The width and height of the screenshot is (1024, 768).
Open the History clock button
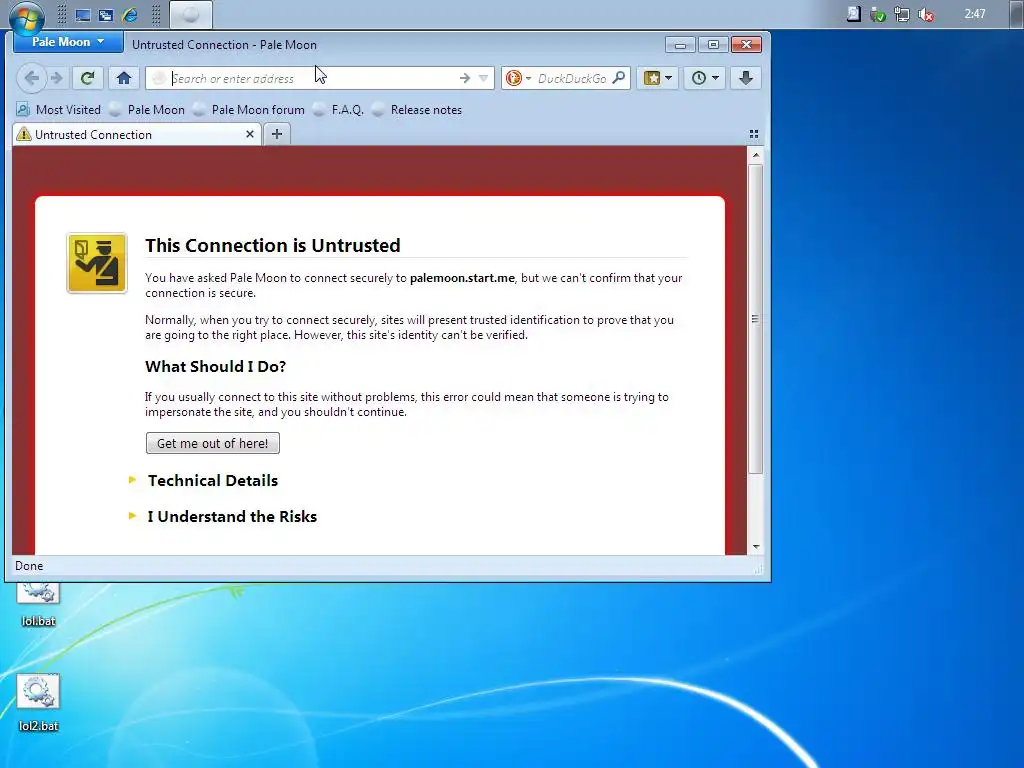[705, 78]
